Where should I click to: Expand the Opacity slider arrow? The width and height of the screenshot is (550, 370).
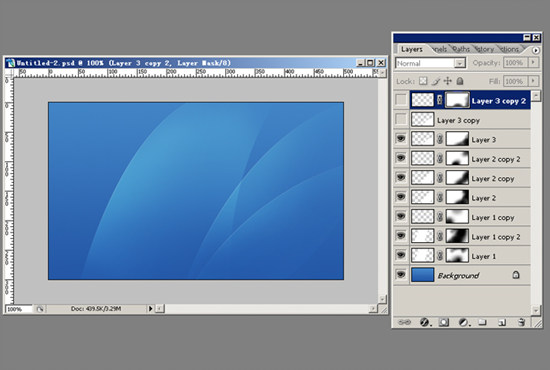point(533,63)
